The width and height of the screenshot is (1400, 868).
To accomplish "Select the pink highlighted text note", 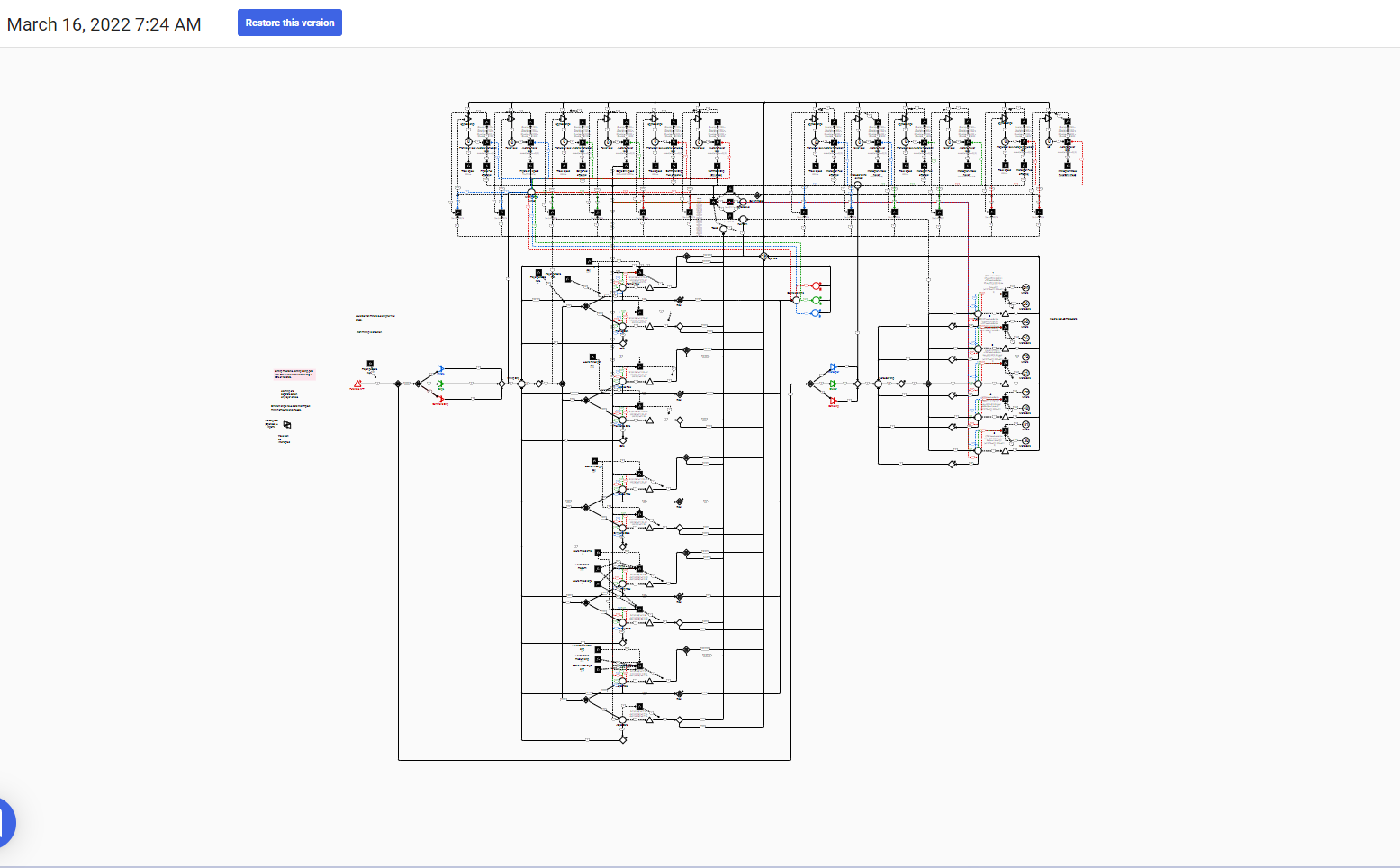I will tap(294, 374).
